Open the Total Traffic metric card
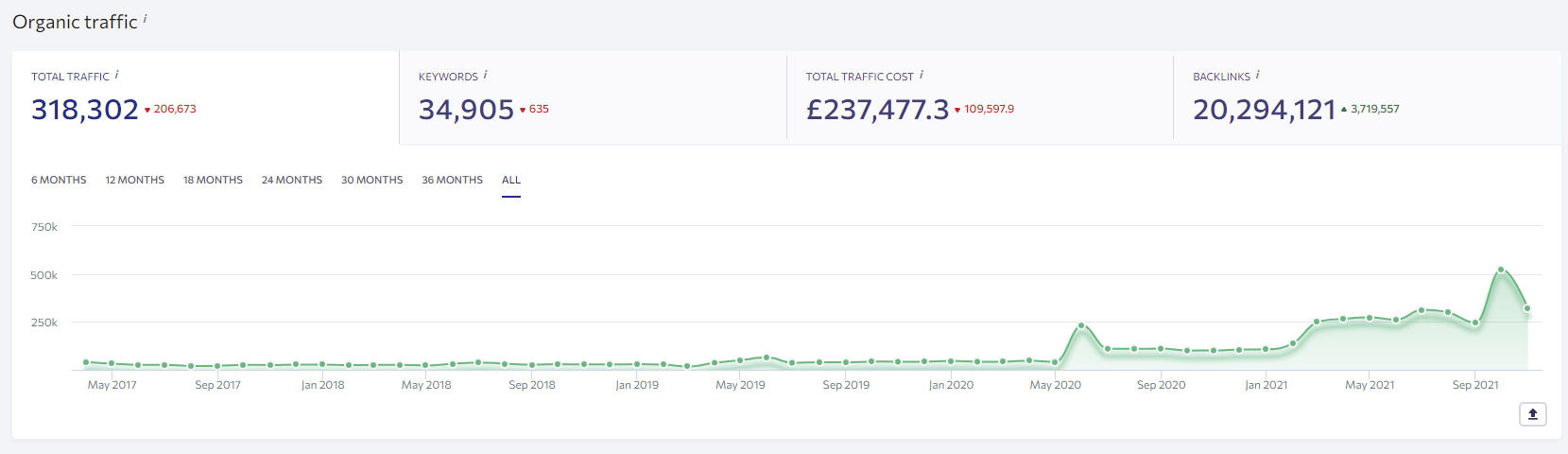Screen dimensions: 1568x454 tap(206, 97)
